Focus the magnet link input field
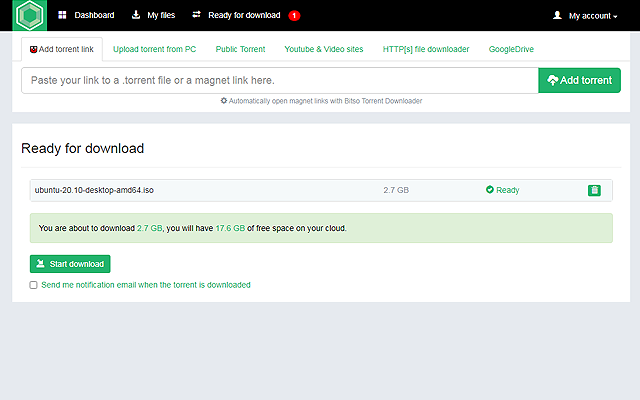This screenshot has height=400, width=640. pos(280,80)
